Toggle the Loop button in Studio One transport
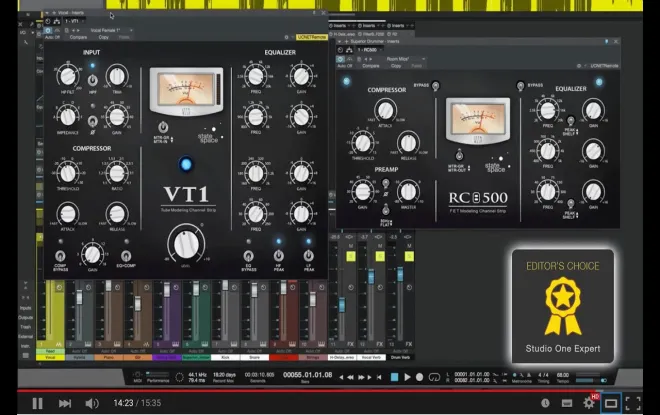This screenshot has width=660, height=415. click(434, 377)
